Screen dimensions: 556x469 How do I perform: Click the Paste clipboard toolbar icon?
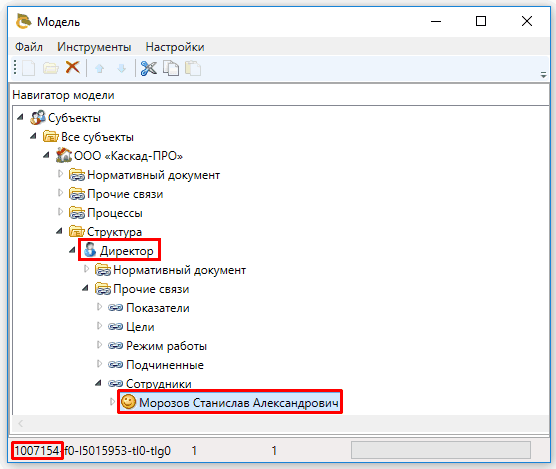pos(193,68)
